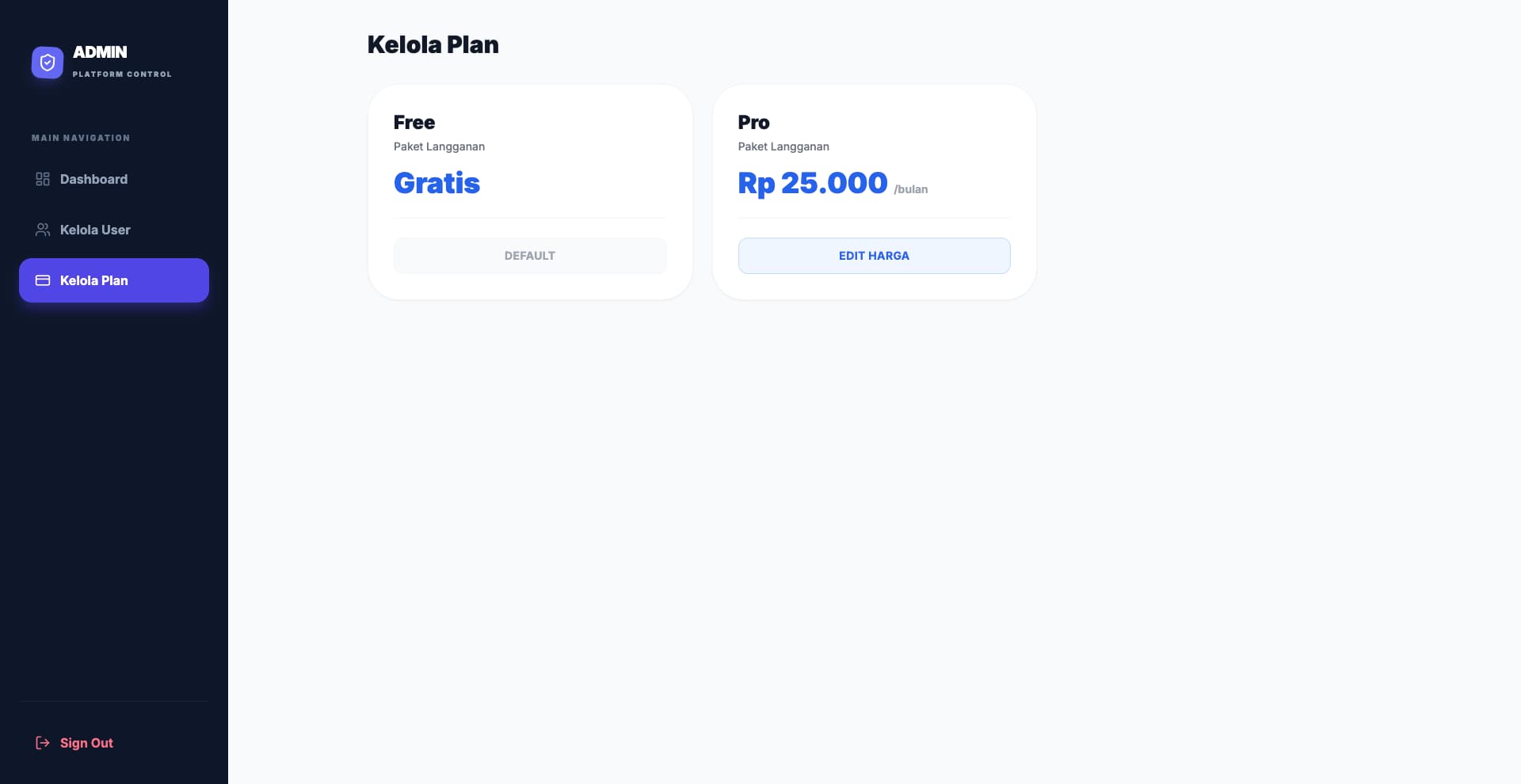Click the Kelola User people icon
The width and height of the screenshot is (1521, 784).
click(x=43, y=230)
